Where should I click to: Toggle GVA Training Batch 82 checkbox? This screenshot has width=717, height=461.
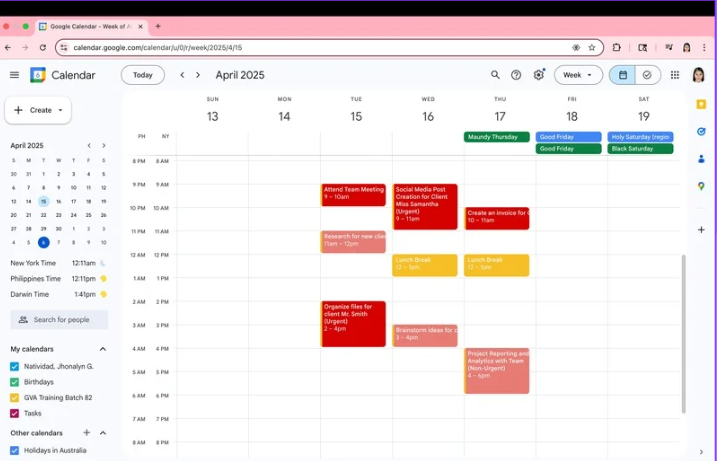[14, 397]
